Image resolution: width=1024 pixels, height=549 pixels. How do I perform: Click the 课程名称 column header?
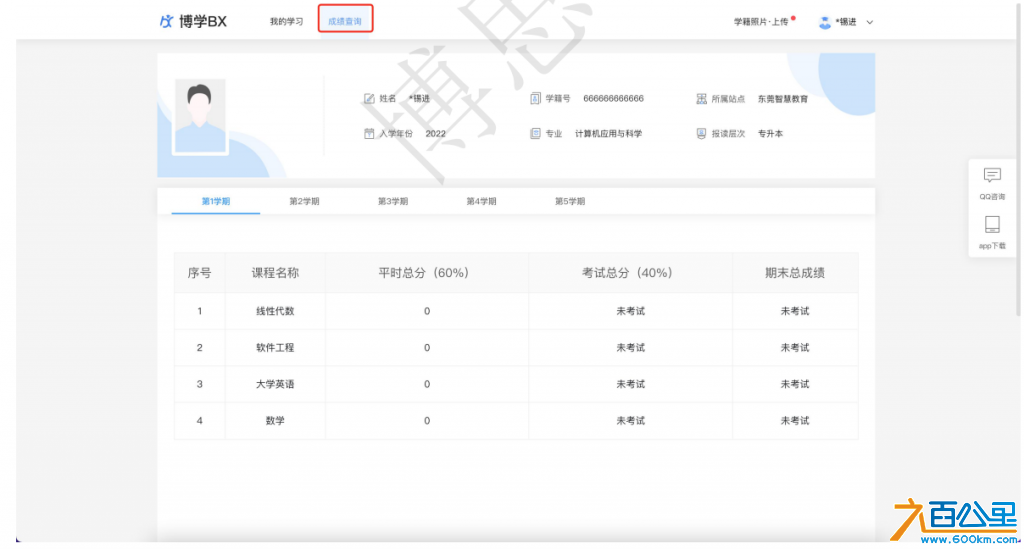point(275,273)
